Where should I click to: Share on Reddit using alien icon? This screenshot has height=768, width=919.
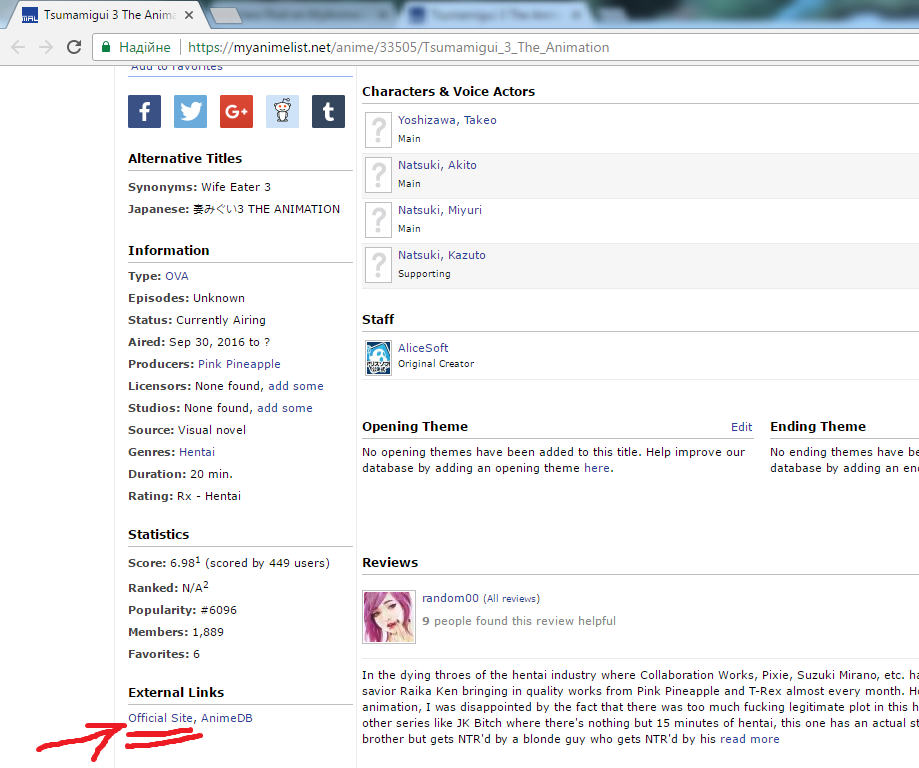click(x=282, y=111)
